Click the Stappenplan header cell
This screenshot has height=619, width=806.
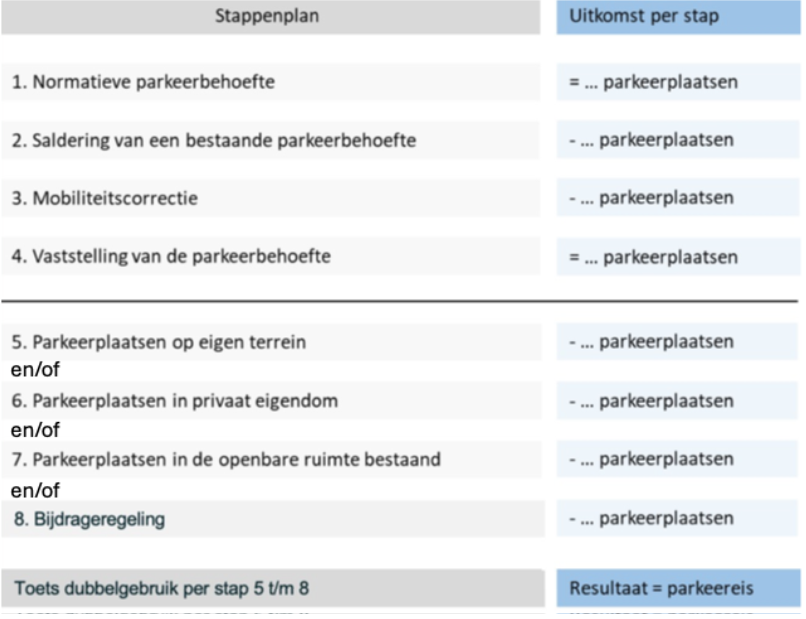[271, 17]
